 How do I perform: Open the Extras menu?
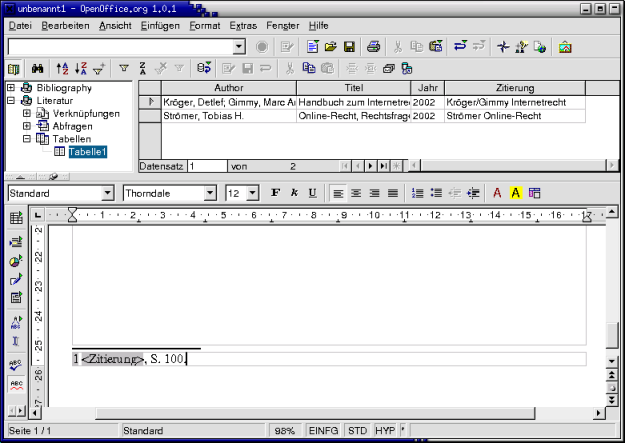(x=242, y=24)
